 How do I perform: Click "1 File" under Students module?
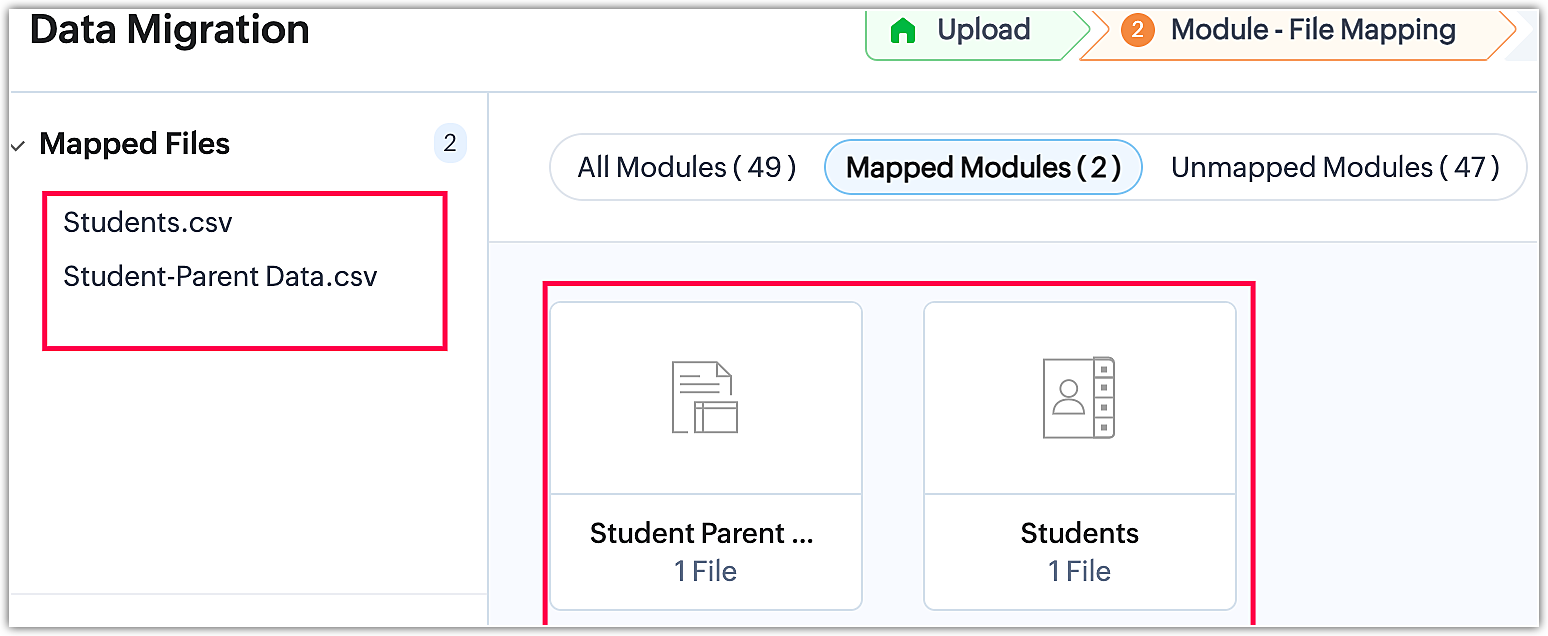(x=1079, y=571)
